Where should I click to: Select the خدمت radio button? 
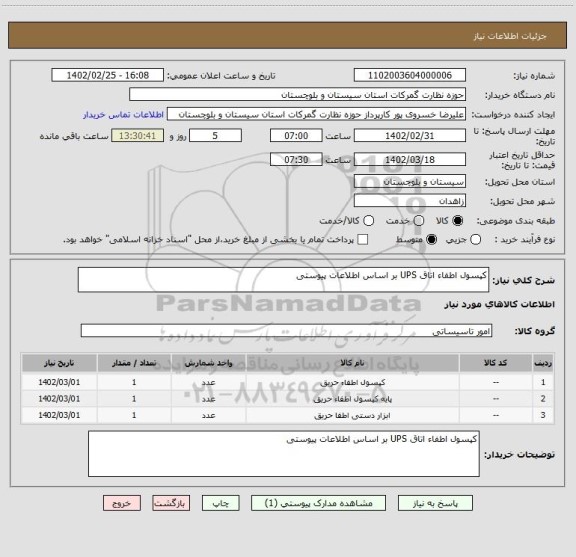[x=419, y=221]
